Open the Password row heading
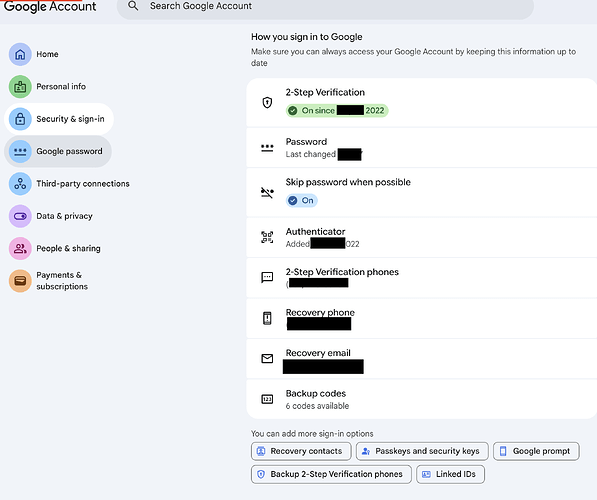The width and height of the screenshot is (597, 500). point(306,142)
